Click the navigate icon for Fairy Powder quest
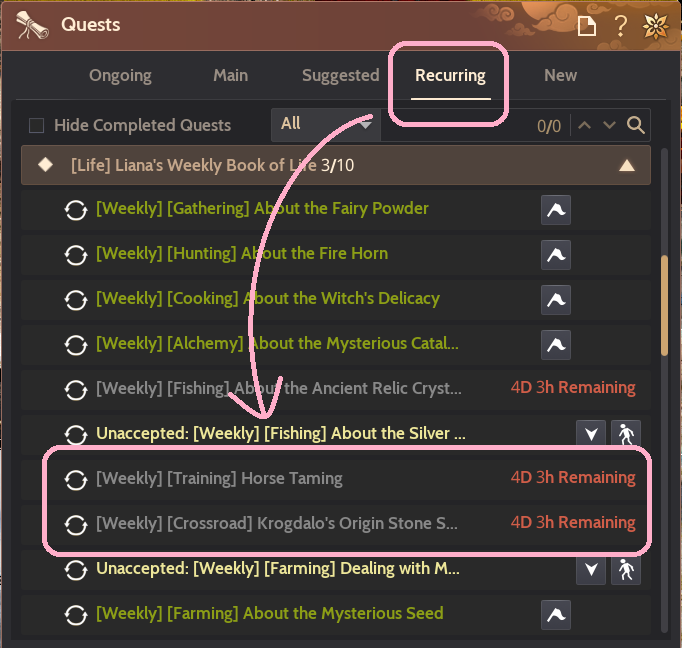This screenshot has width=682, height=648. 556,209
